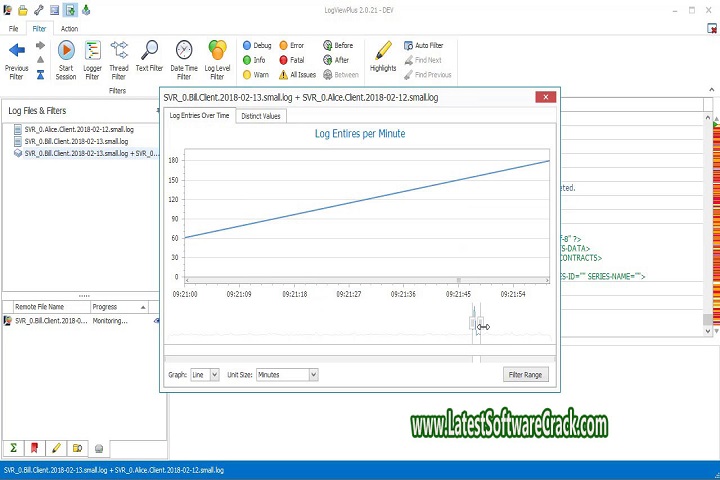Screen dimensions: 720x480
Task: Open the Logger Filter tool
Action: [x=93, y=51]
